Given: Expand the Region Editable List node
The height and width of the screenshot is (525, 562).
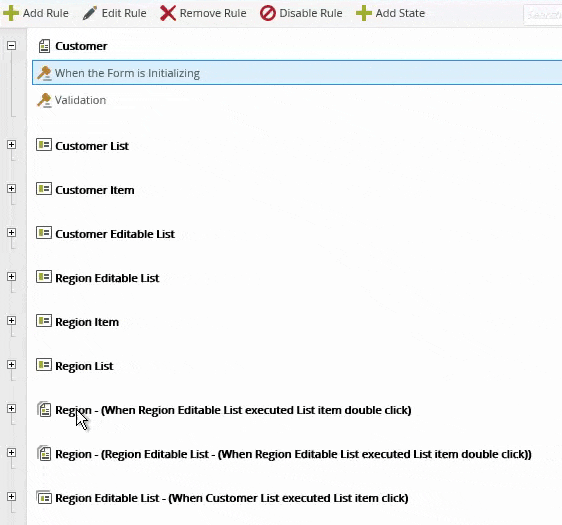Looking at the screenshot, I should tap(11, 277).
